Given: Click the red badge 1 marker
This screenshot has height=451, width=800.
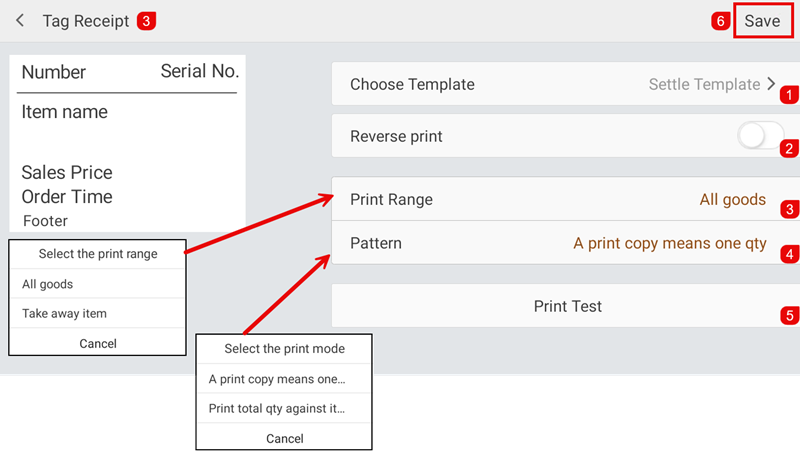Looking at the screenshot, I should point(790,96).
